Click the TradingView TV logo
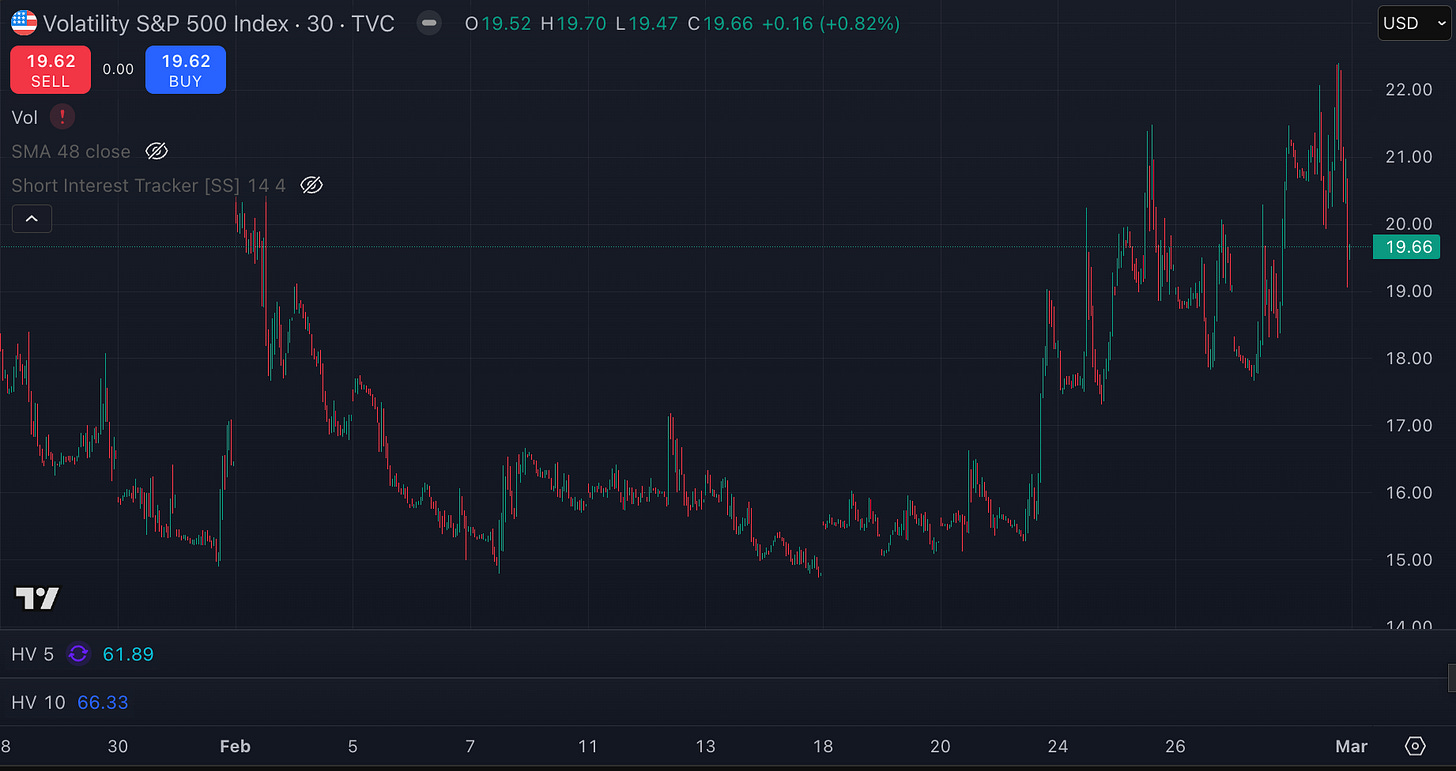 tap(37, 598)
